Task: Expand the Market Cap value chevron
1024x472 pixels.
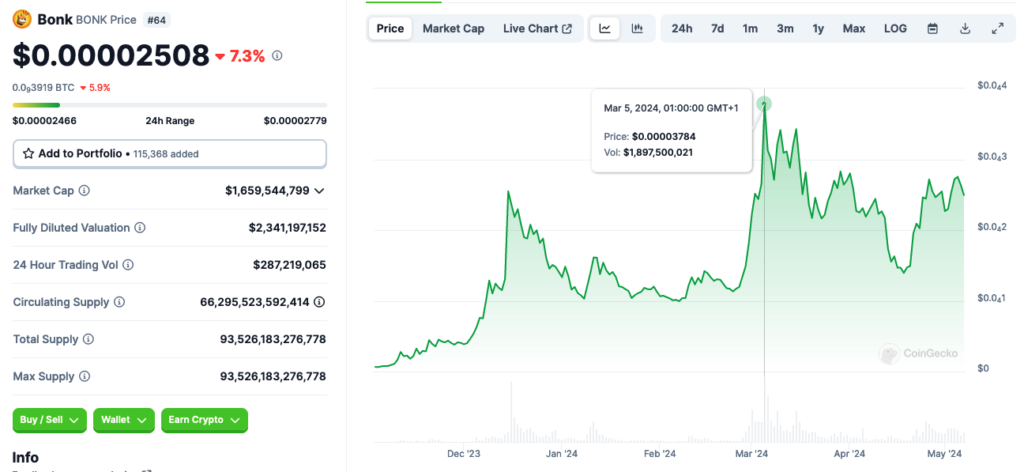Action: pyautogui.click(x=319, y=190)
